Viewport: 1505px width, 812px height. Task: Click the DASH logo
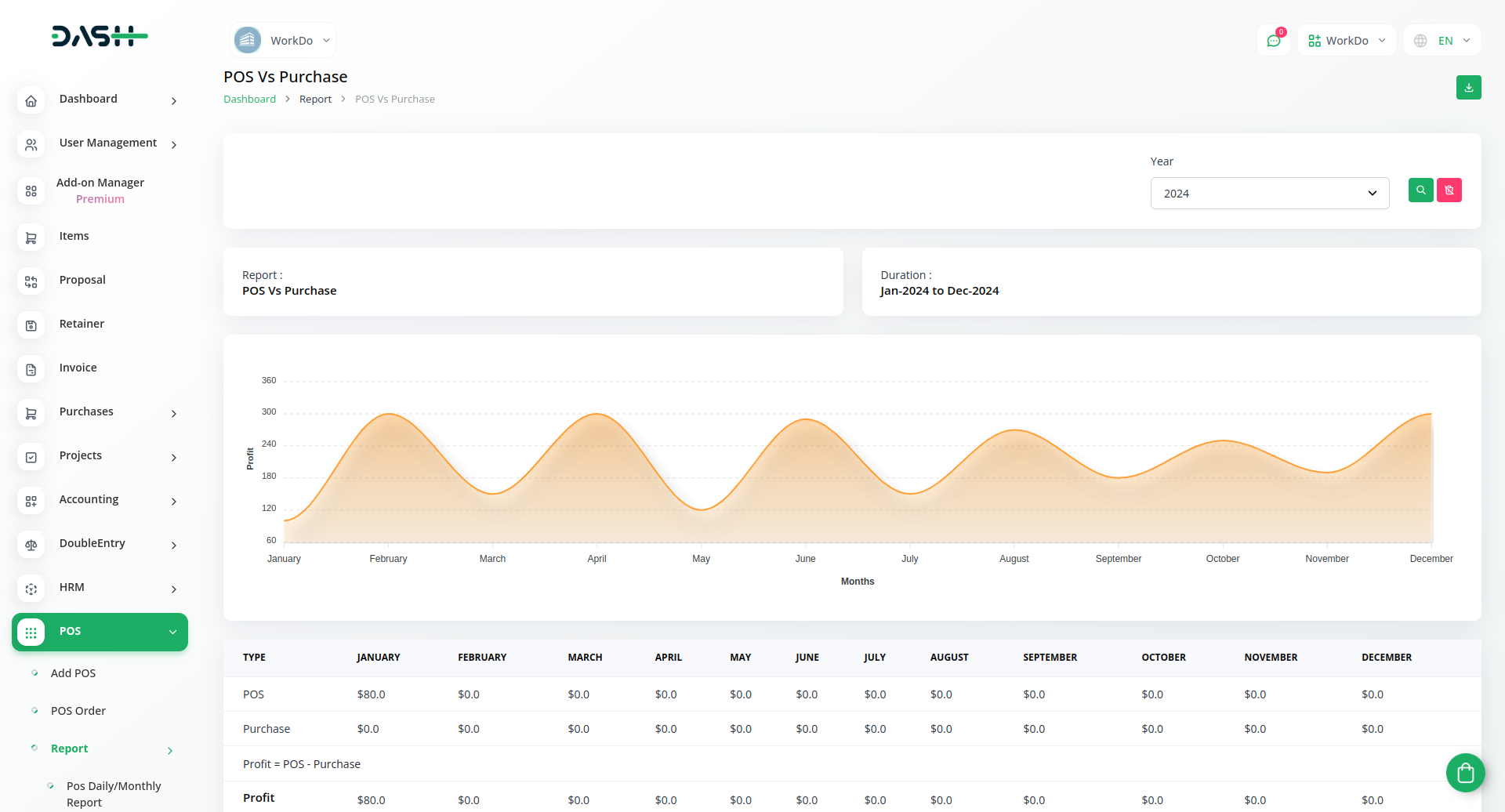pyautogui.click(x=100, y=37)
